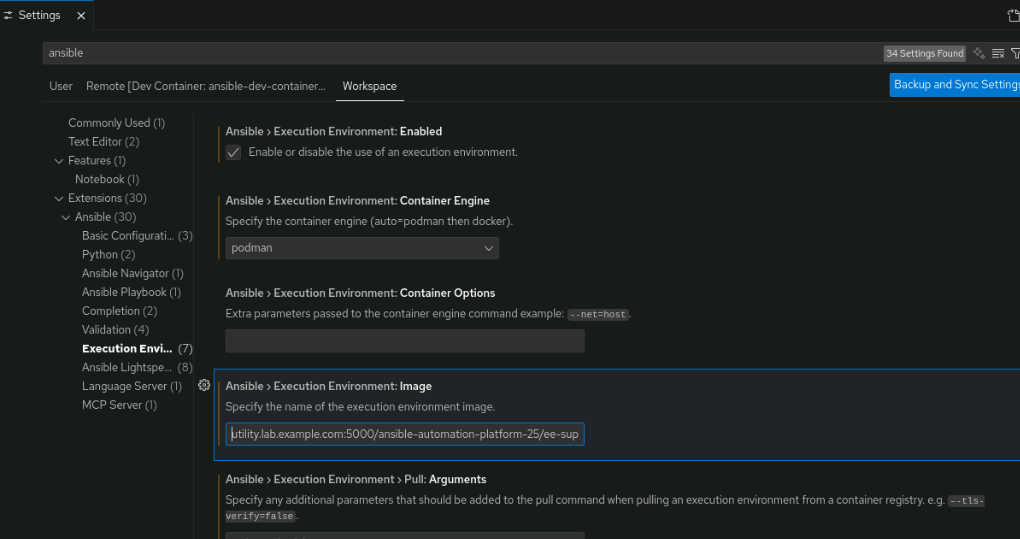Open the Ansible Lightspeed settings category
This screenshot has width=1020, height=539.
128,367
